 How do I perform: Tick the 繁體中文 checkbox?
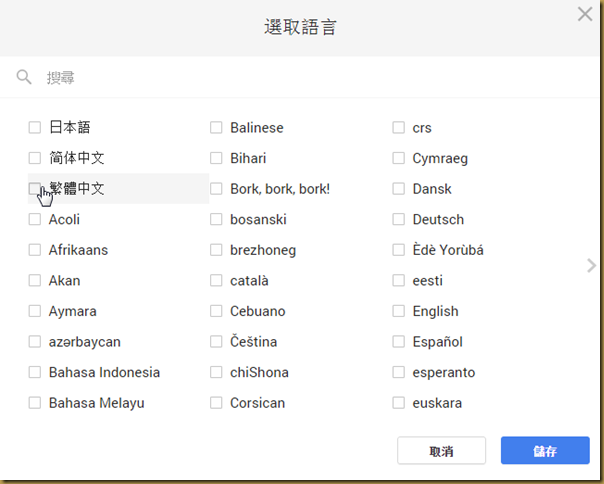[x=35, y=188]
